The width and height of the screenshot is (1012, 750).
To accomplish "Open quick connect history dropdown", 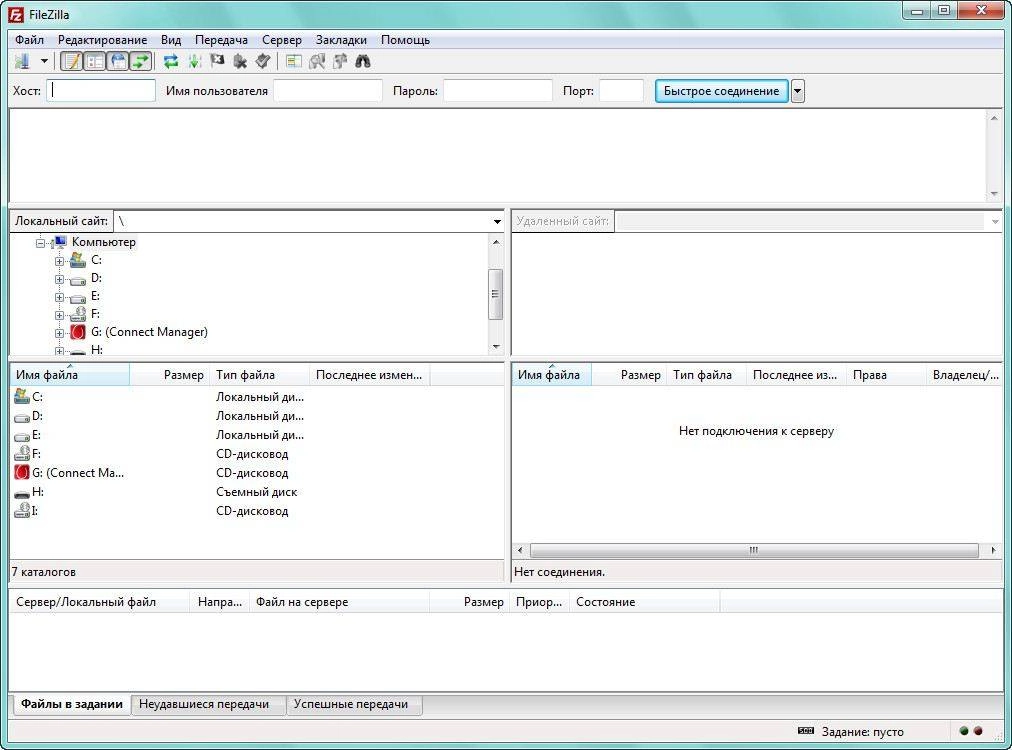I will tap(798, 91).
